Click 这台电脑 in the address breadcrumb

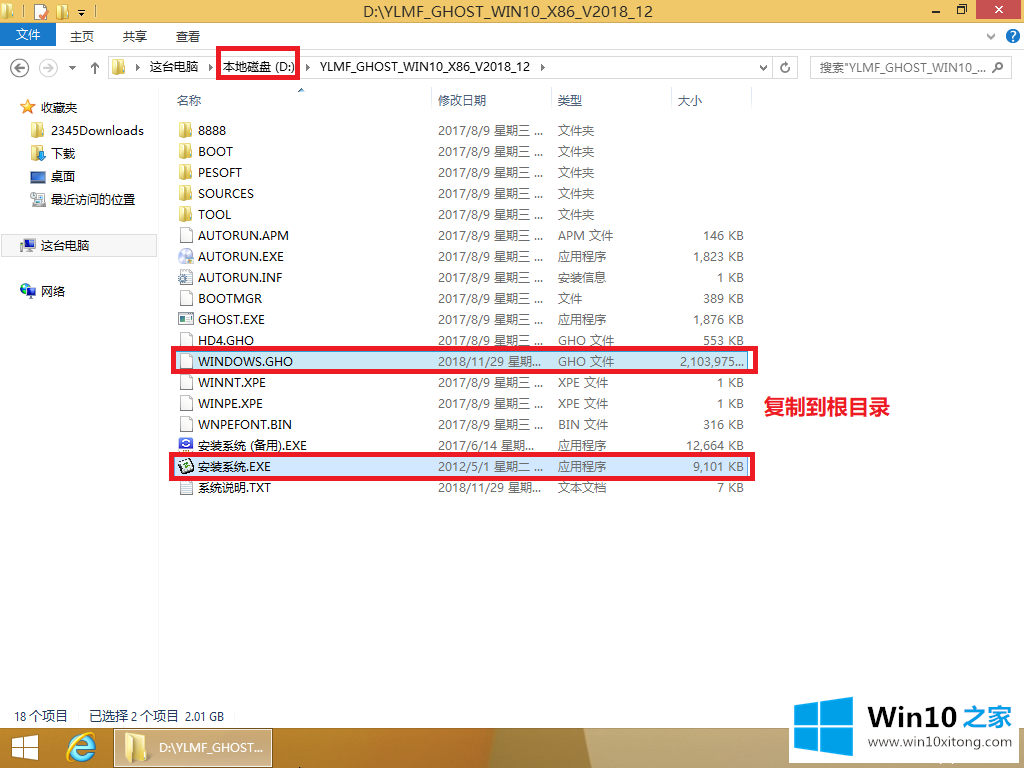[174, 67]
